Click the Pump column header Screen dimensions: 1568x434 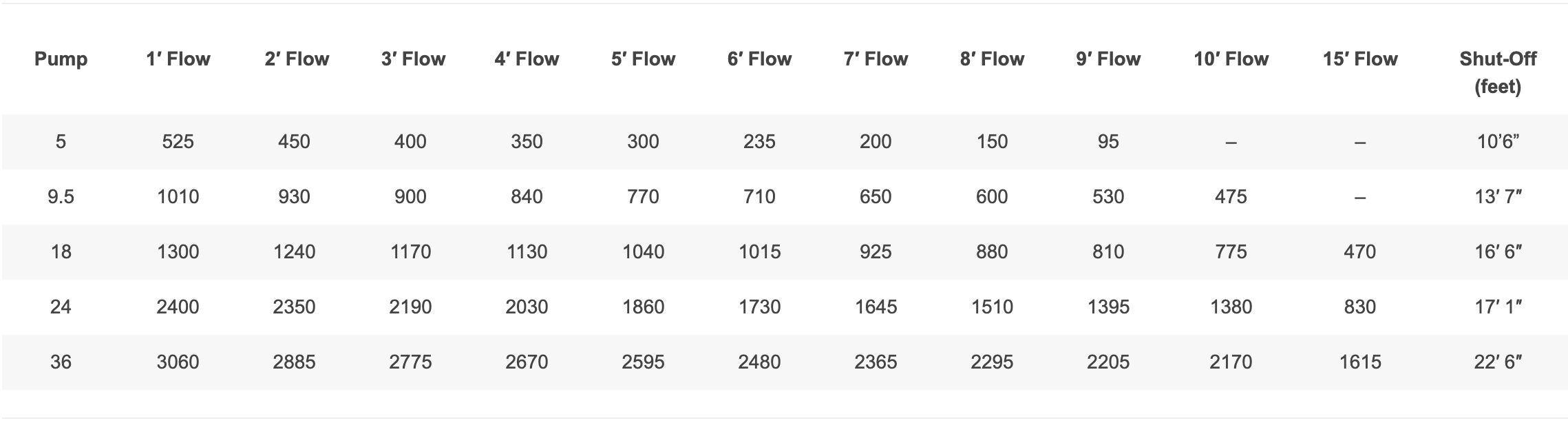[61, 59]
